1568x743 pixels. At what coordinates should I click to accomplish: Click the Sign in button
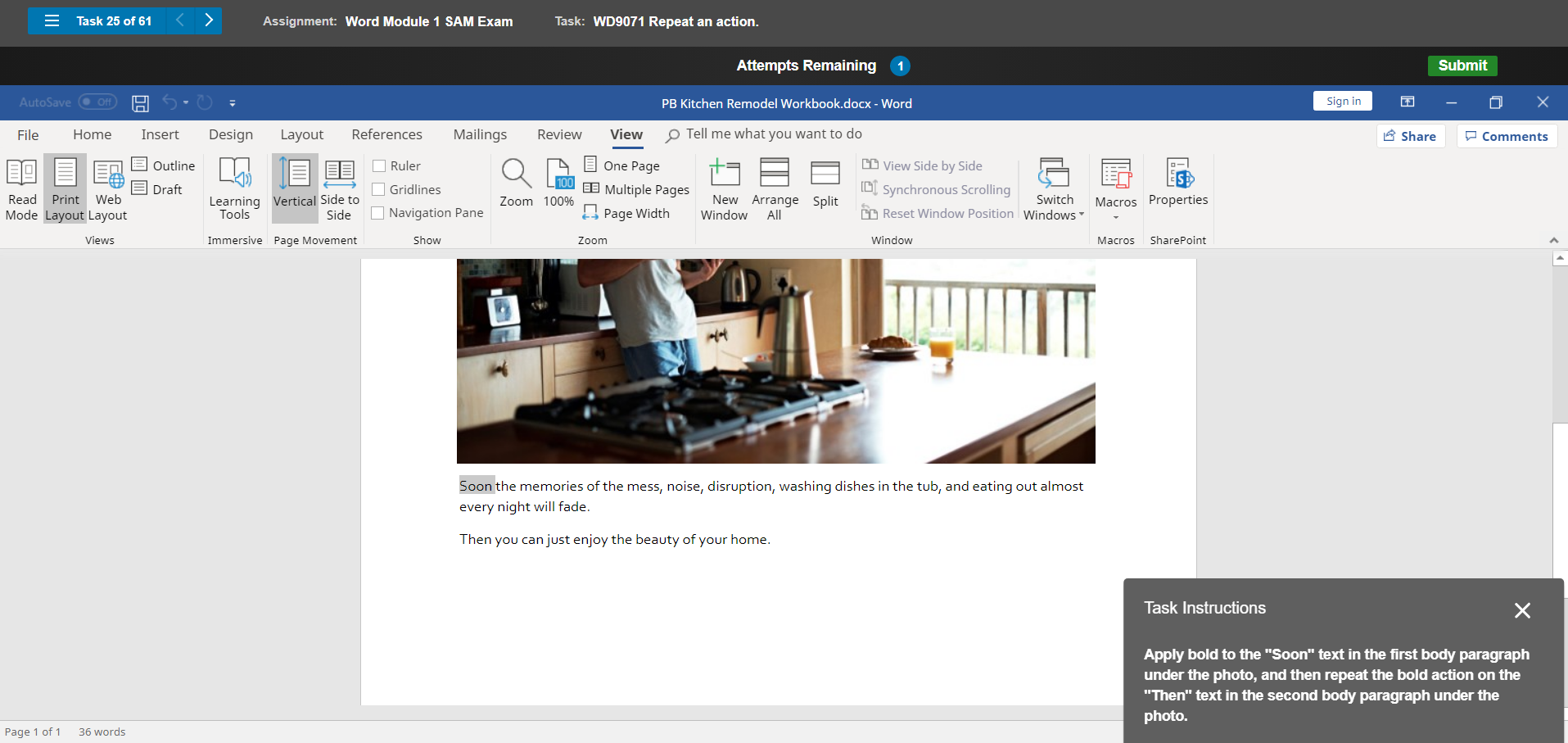(1344, 101)
